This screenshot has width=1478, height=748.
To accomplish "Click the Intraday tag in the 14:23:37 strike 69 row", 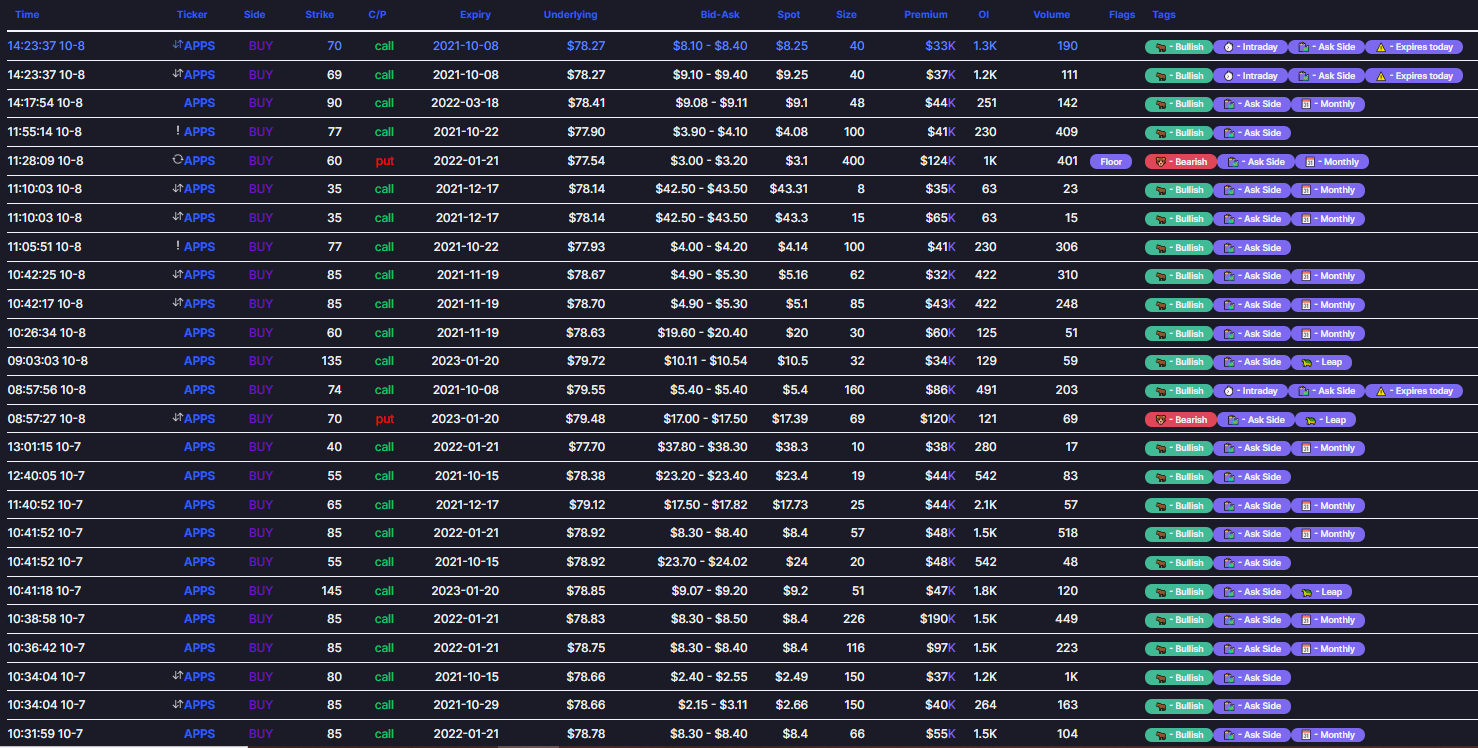I will coord(1249,76).
